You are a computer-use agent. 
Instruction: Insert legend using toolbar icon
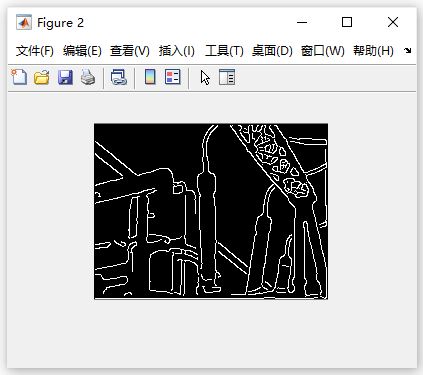[173, 77]
